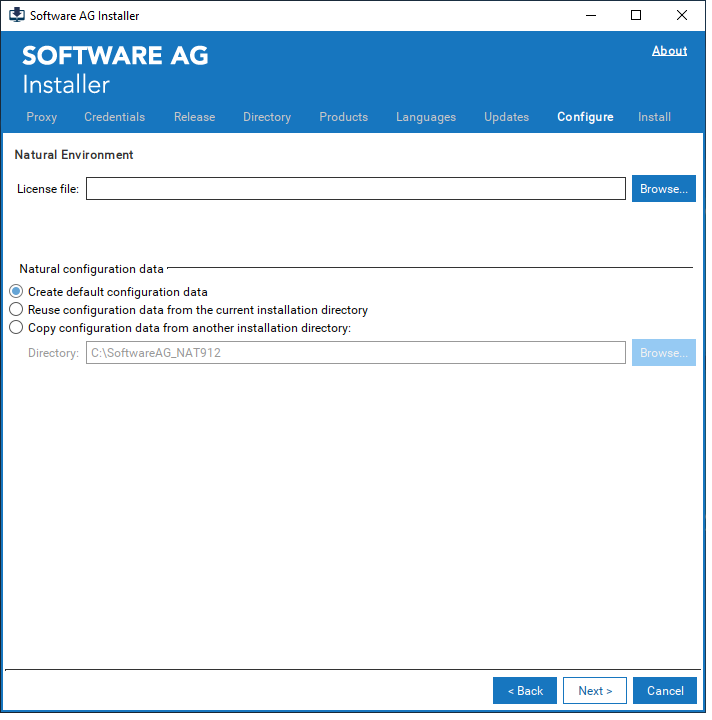Click inside the License file text field

[x=355, y=189]
